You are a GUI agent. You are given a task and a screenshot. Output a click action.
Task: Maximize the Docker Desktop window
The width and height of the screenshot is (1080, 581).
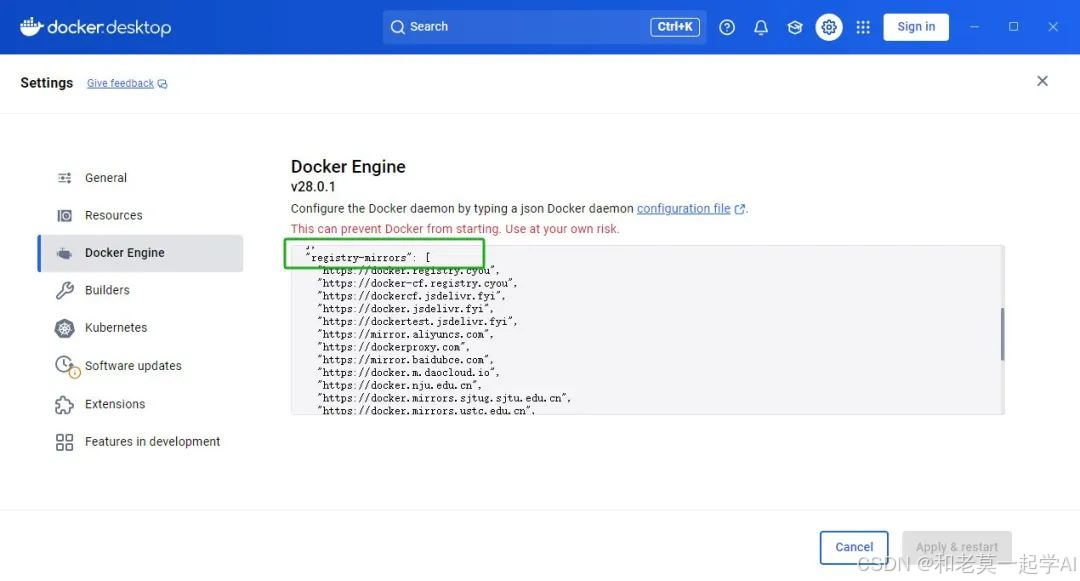[x=1013, y=27]
